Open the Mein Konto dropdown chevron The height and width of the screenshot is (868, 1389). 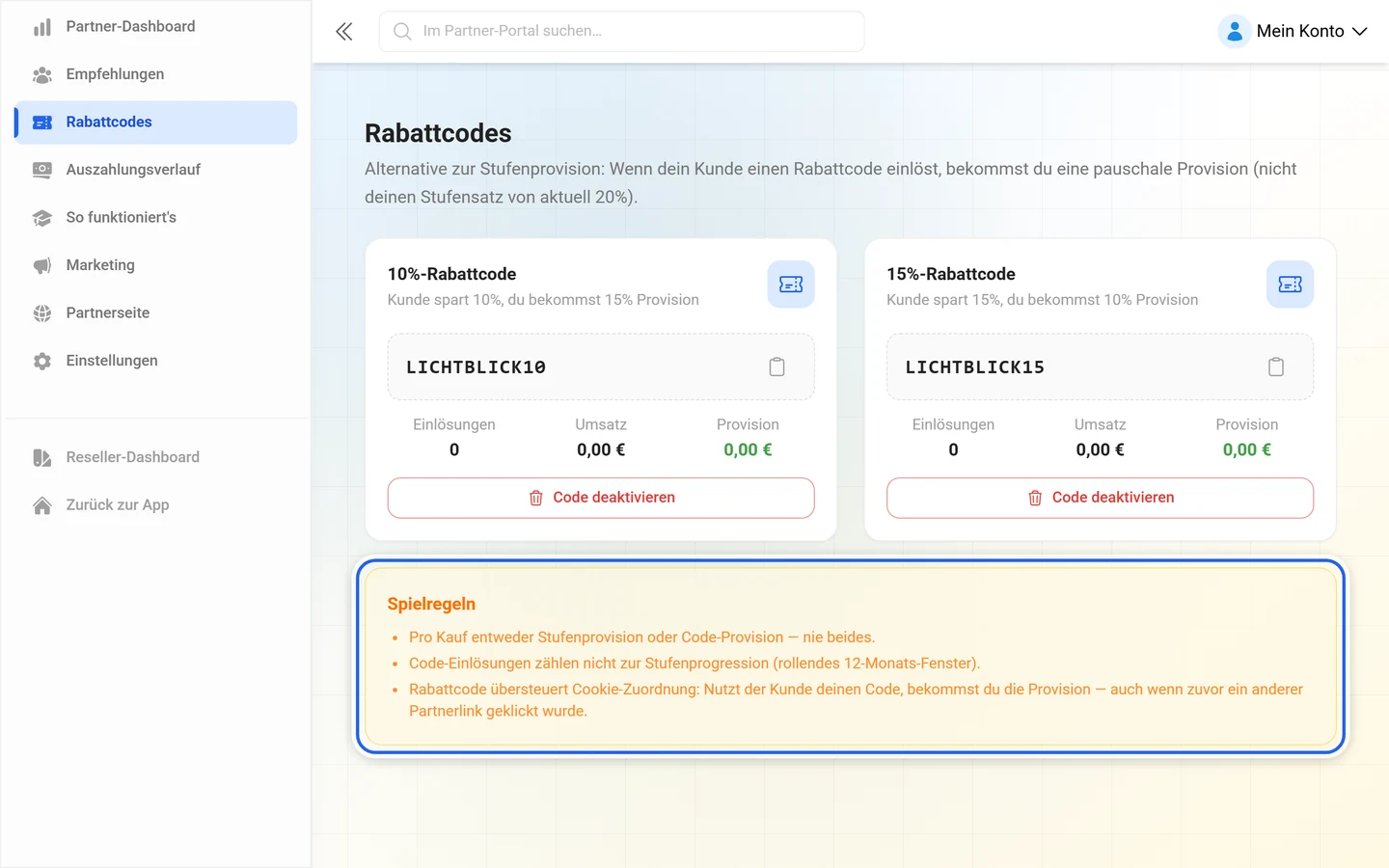pyautogui.click(x=1360, y=32)
